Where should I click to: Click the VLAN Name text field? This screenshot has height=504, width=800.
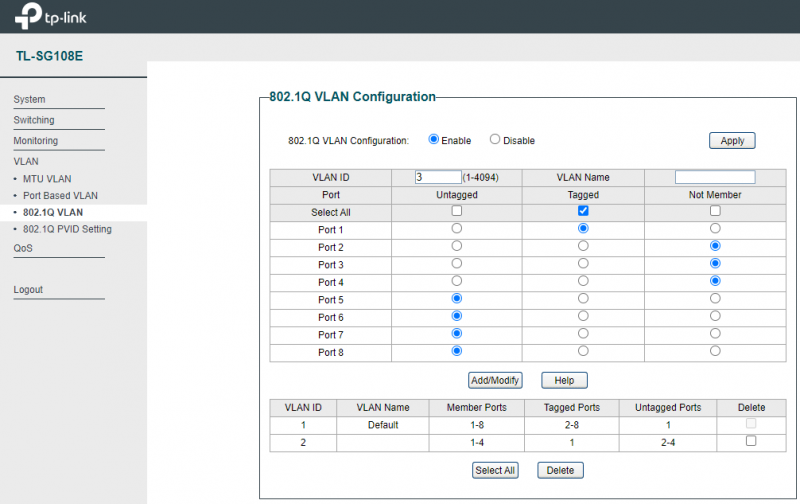pos(714,177)
